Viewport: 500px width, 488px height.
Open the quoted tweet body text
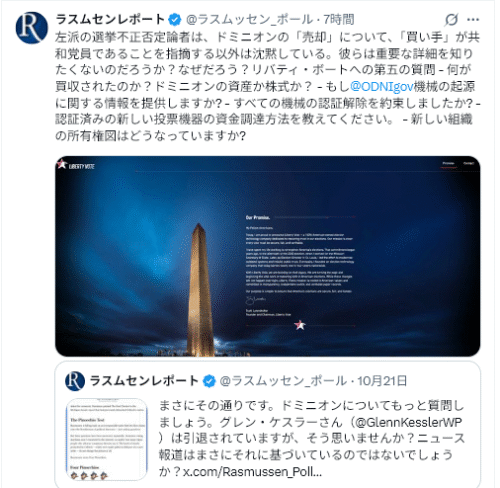312,439
